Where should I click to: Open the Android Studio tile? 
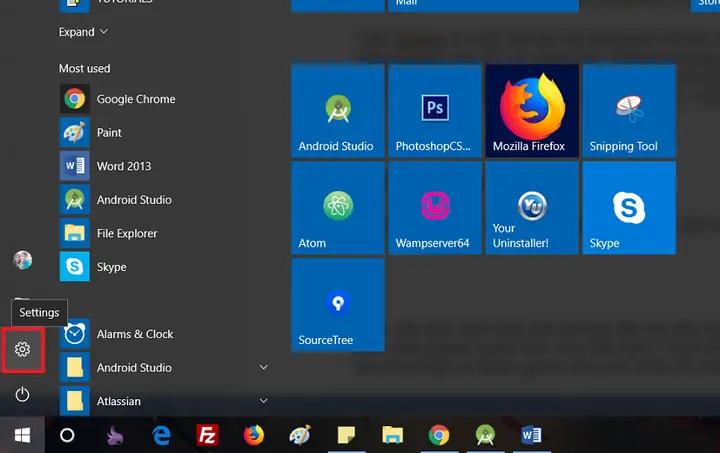pyautogui.click(x=338, y=111)
